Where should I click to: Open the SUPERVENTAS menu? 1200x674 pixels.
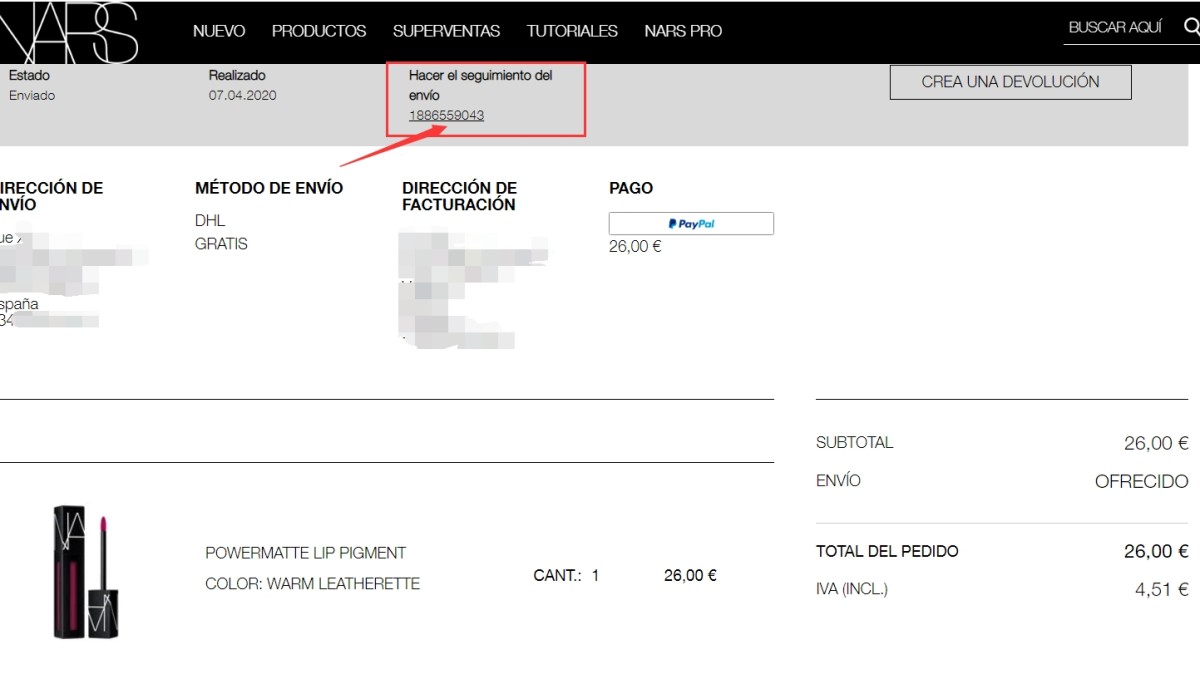tap(446, 31)
